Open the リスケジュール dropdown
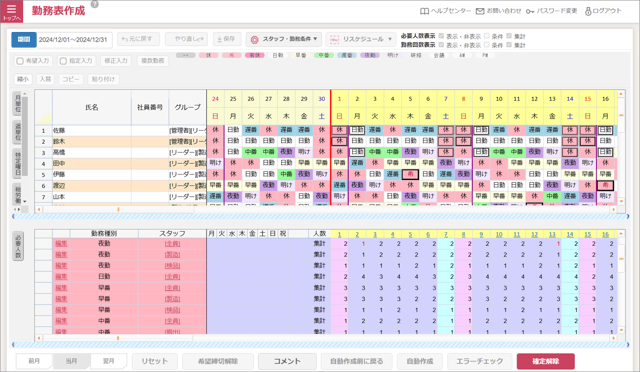 361,39
